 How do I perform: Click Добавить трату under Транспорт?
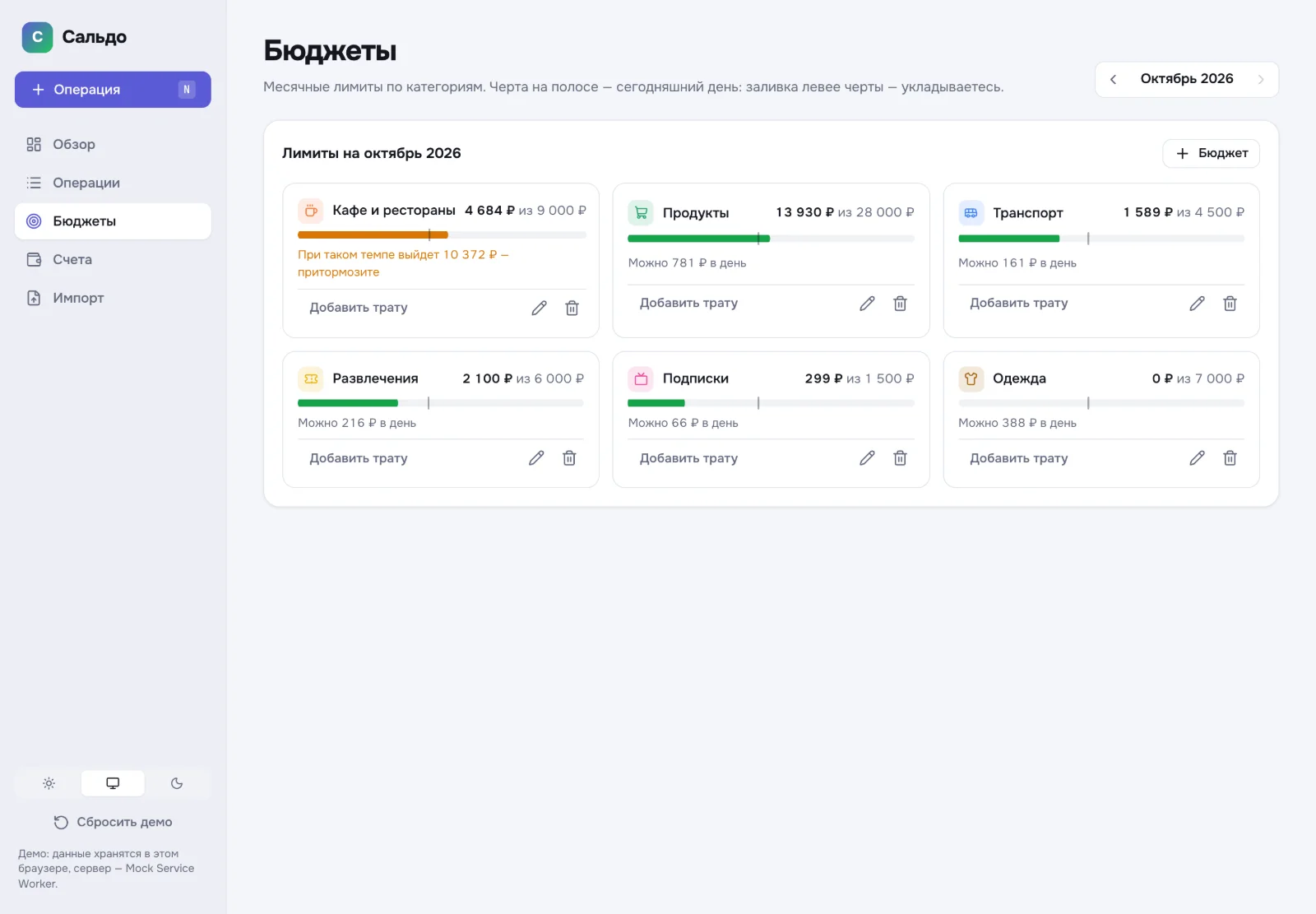click(1019, 304)
